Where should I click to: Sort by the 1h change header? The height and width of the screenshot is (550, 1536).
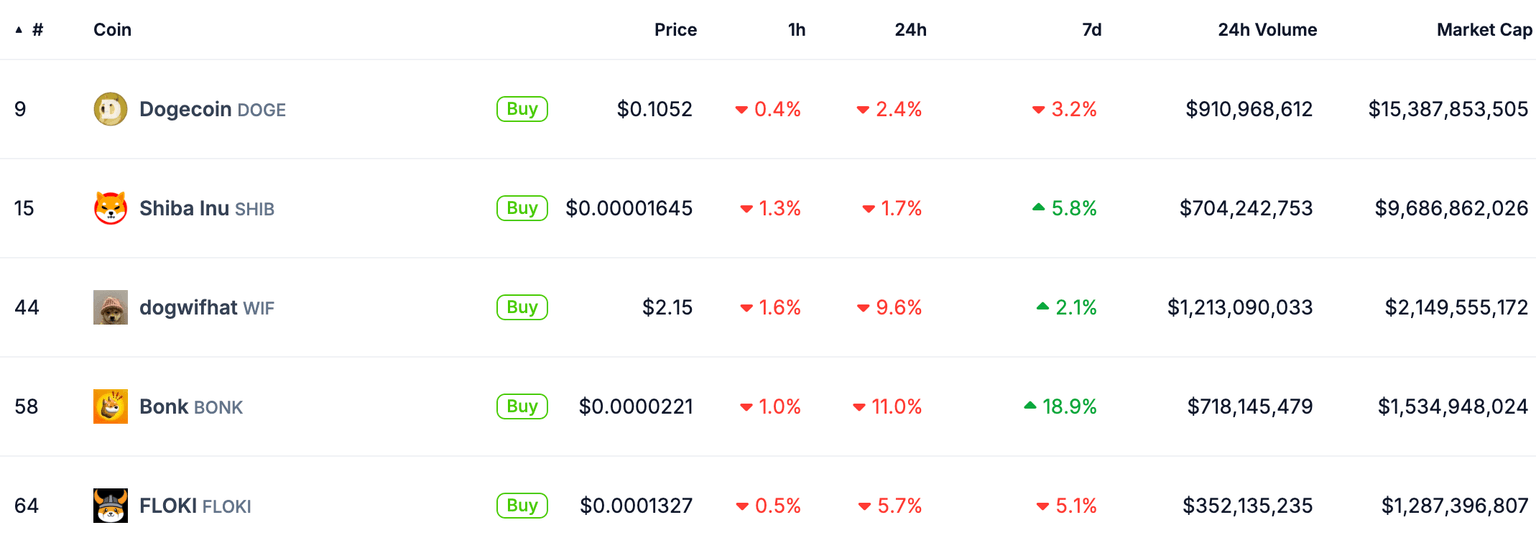coord(796,30)
